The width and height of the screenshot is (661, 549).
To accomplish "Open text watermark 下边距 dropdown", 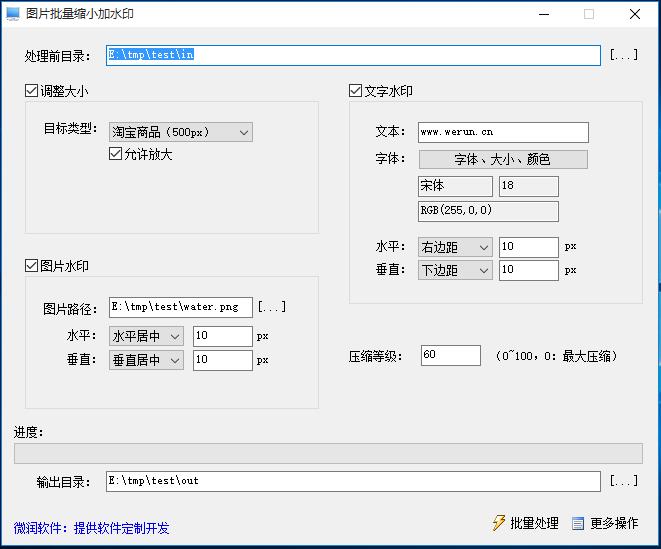I will [455, 270].
